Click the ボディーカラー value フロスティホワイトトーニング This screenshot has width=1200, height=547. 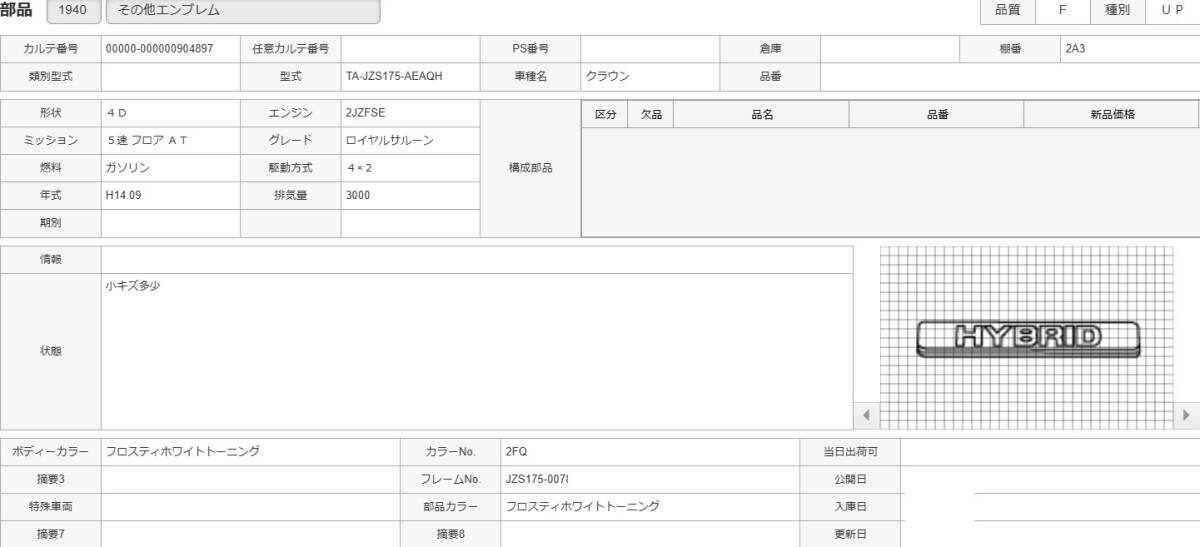pos(183,451)
